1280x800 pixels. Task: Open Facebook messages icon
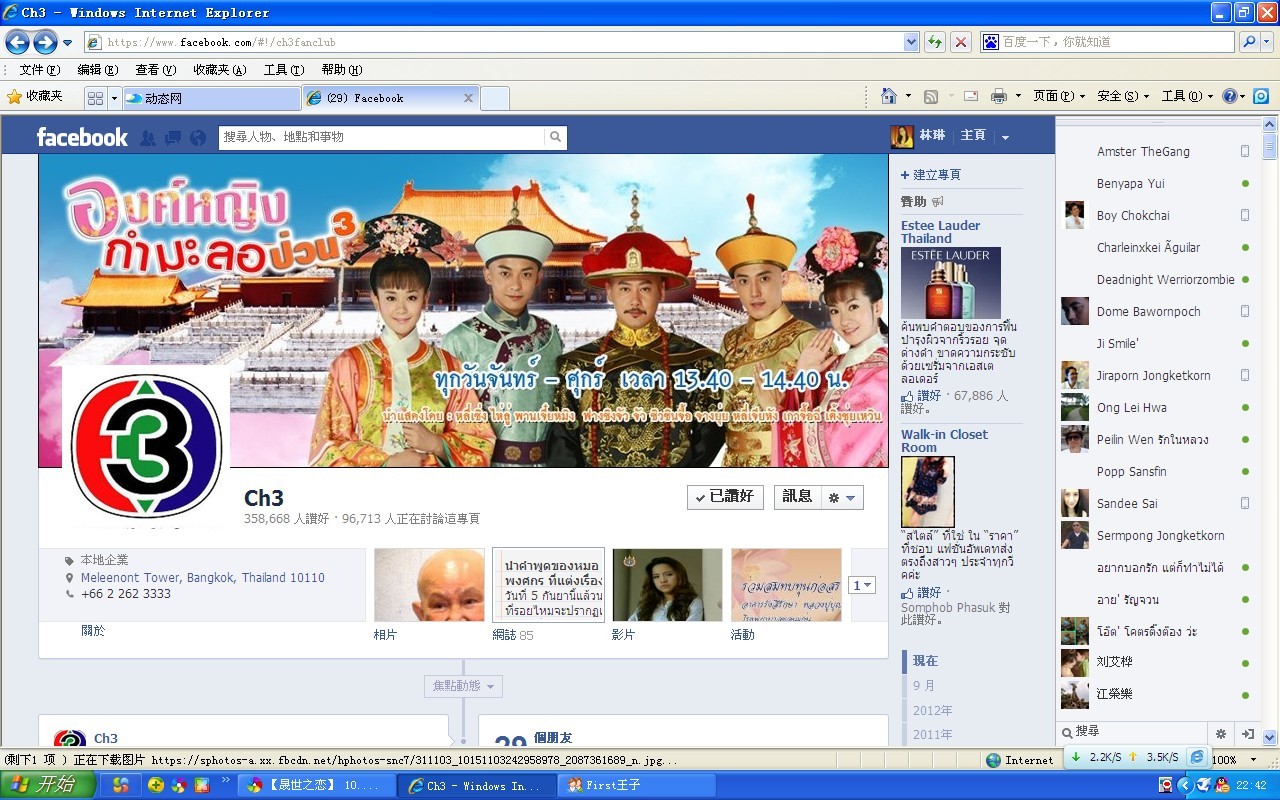pyautogui.click(x=173, y=138)
